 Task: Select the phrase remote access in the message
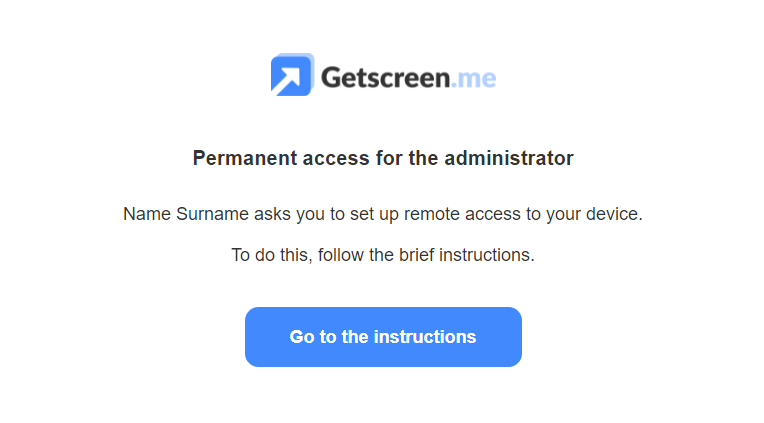click(462, 214)
